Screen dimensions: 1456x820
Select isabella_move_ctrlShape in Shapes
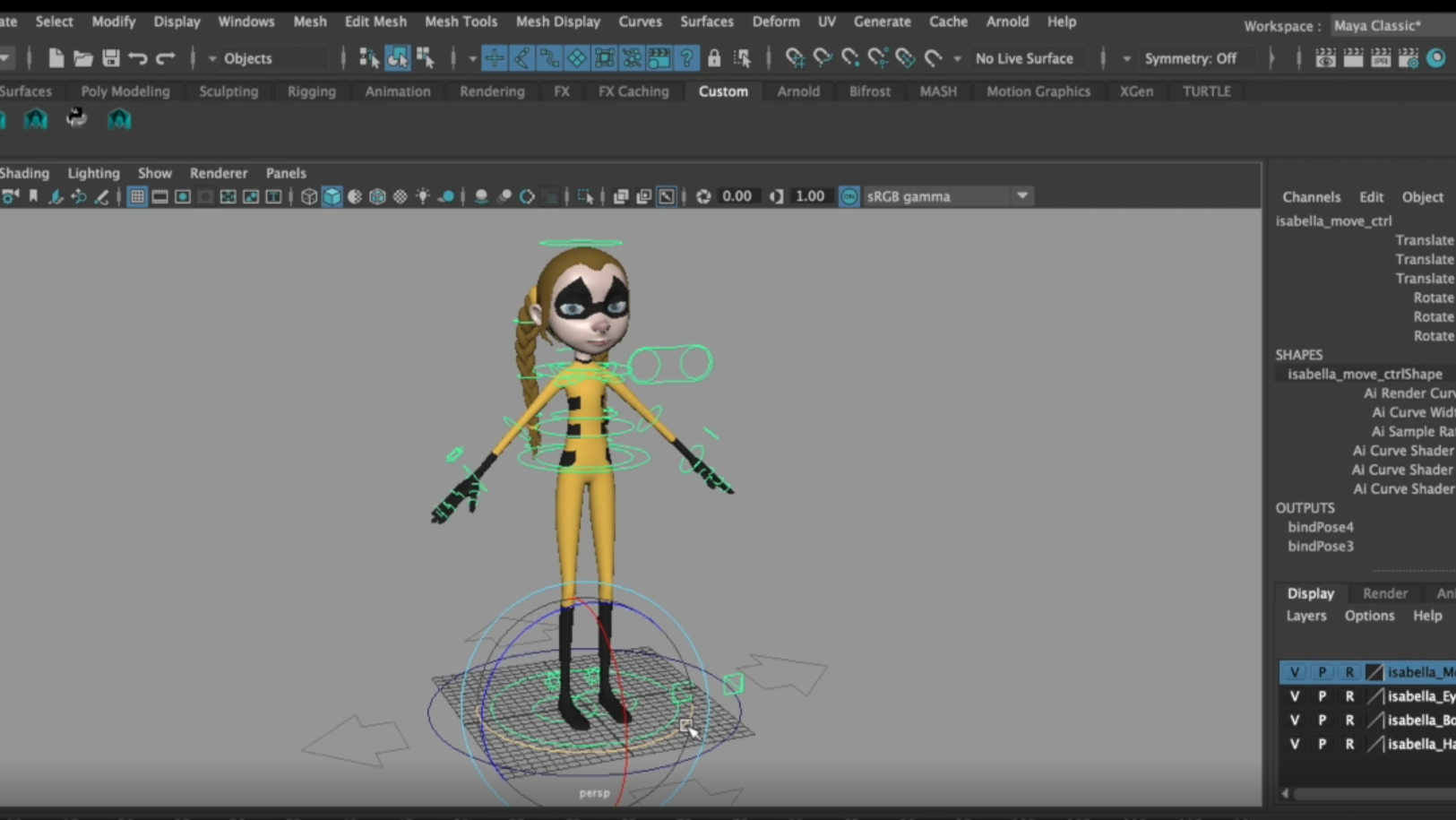(1365, 374)
